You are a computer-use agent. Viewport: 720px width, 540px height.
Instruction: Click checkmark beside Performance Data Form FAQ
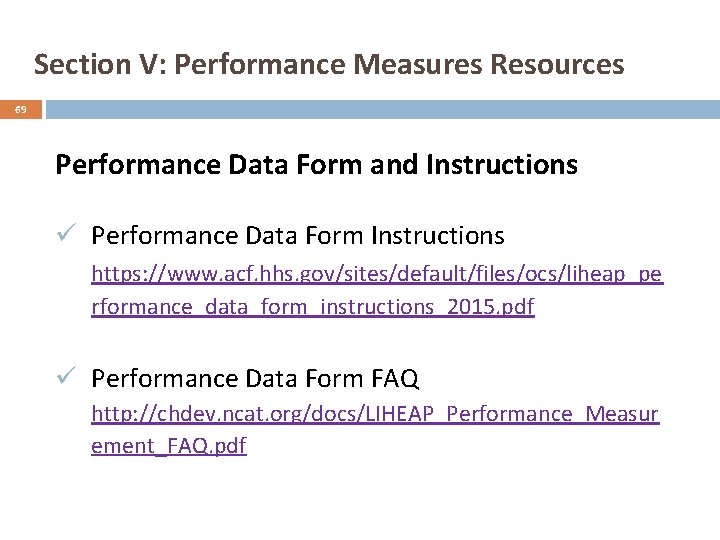(66, 375)
